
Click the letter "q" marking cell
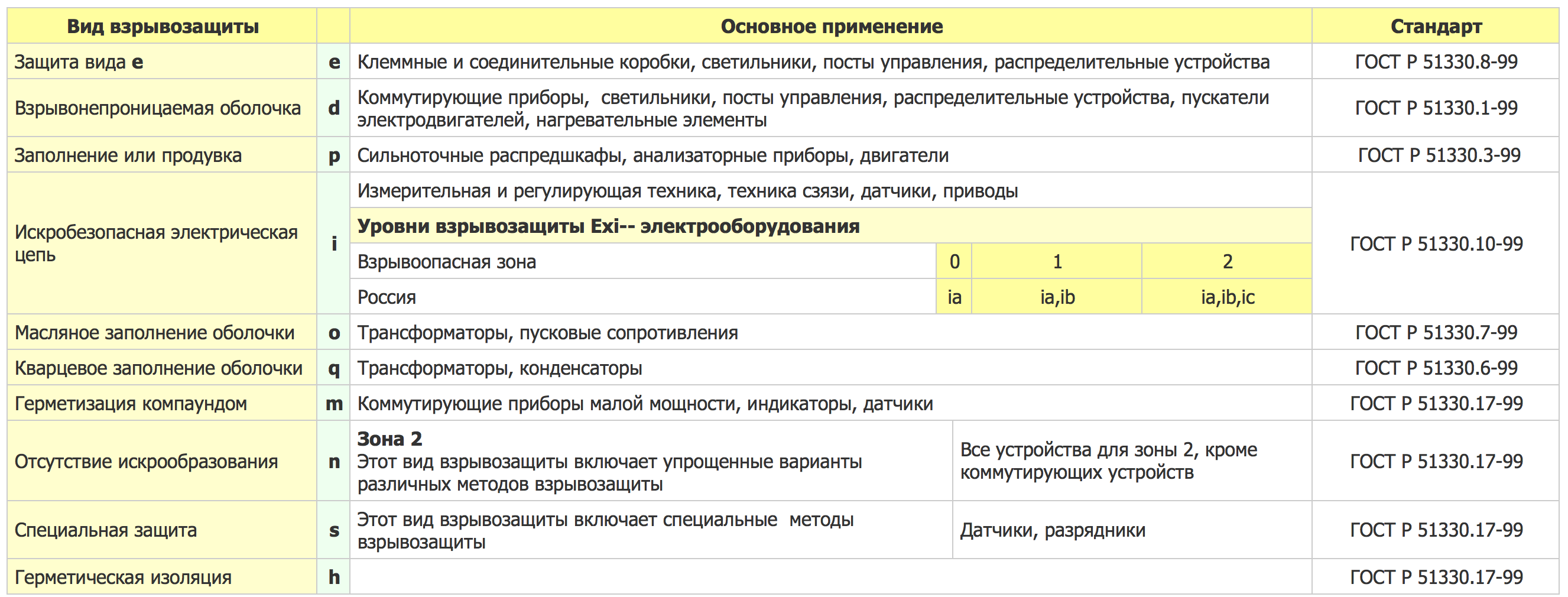tap(333, 368)
